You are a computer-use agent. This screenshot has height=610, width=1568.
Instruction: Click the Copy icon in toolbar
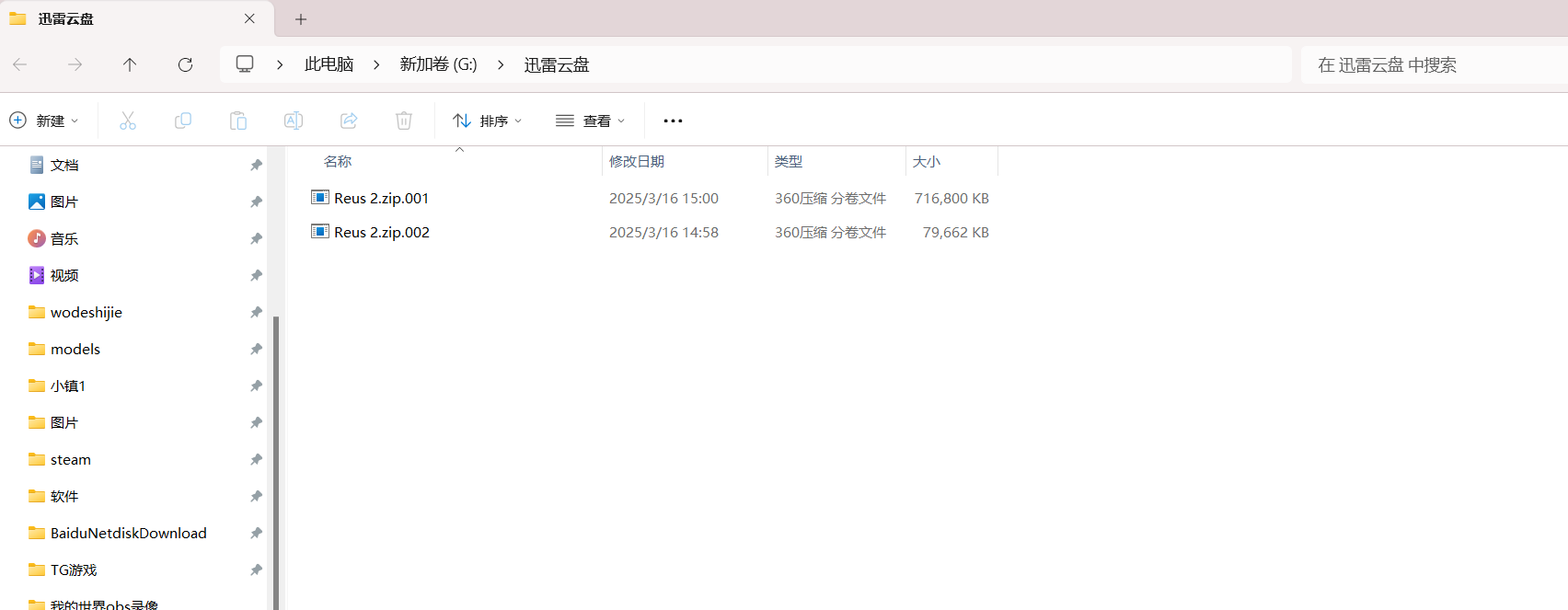[183, 121]
